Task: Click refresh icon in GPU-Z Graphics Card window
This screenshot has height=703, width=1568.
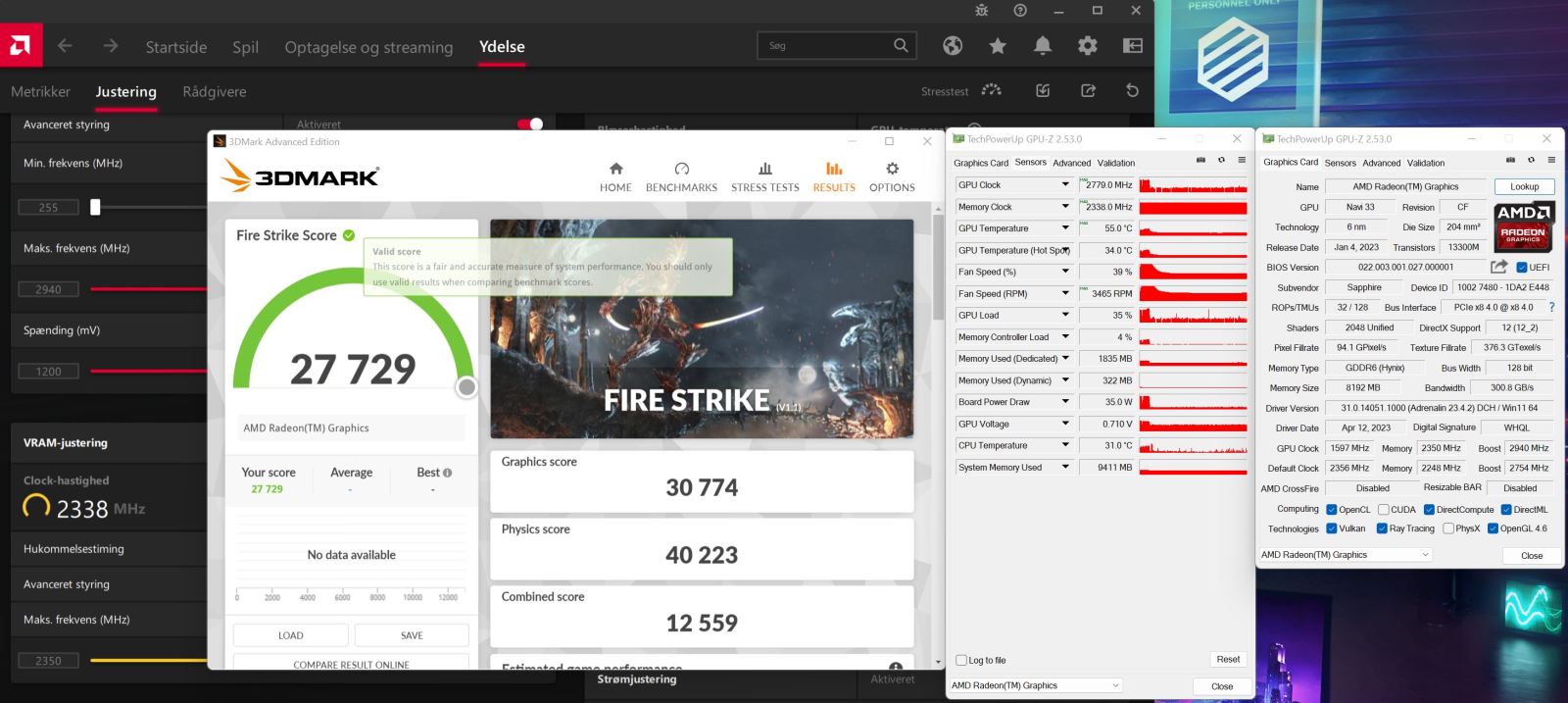Action: point(1531,161)
